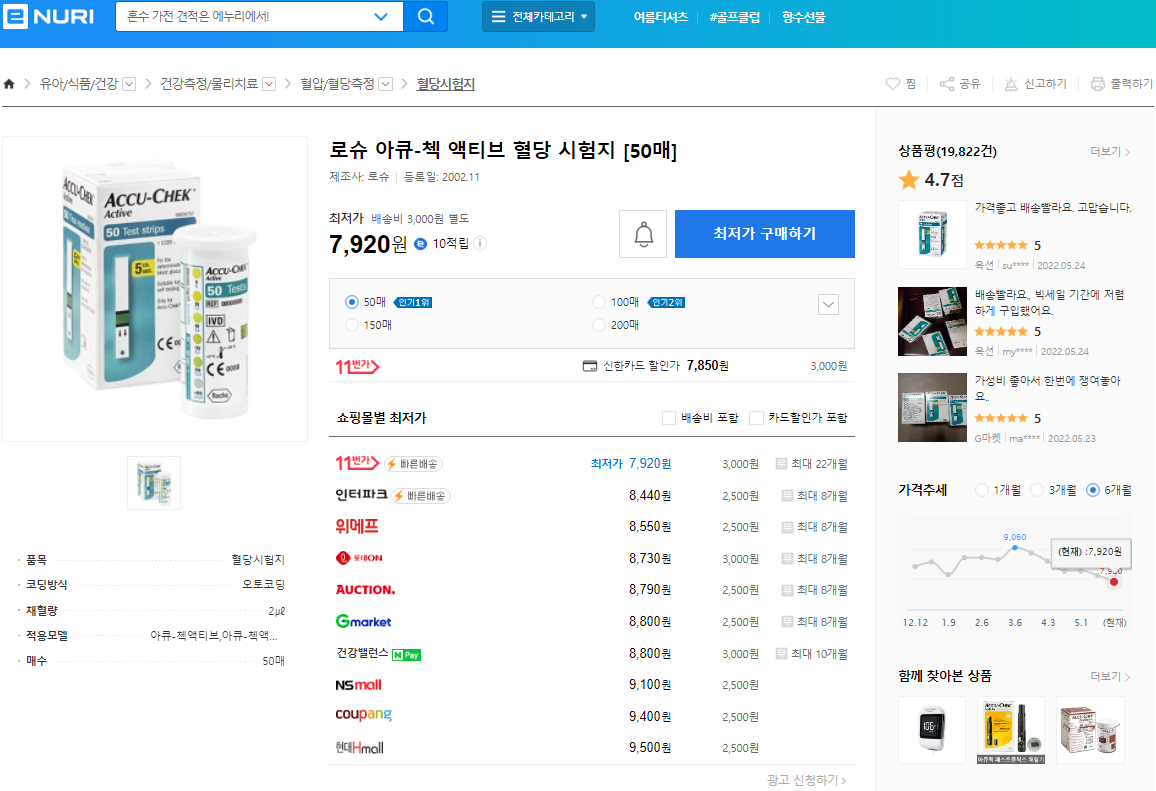Open the coupang shop listing
The height and width of the screenshot is (791, 1156).
click(x=363, y=715)
